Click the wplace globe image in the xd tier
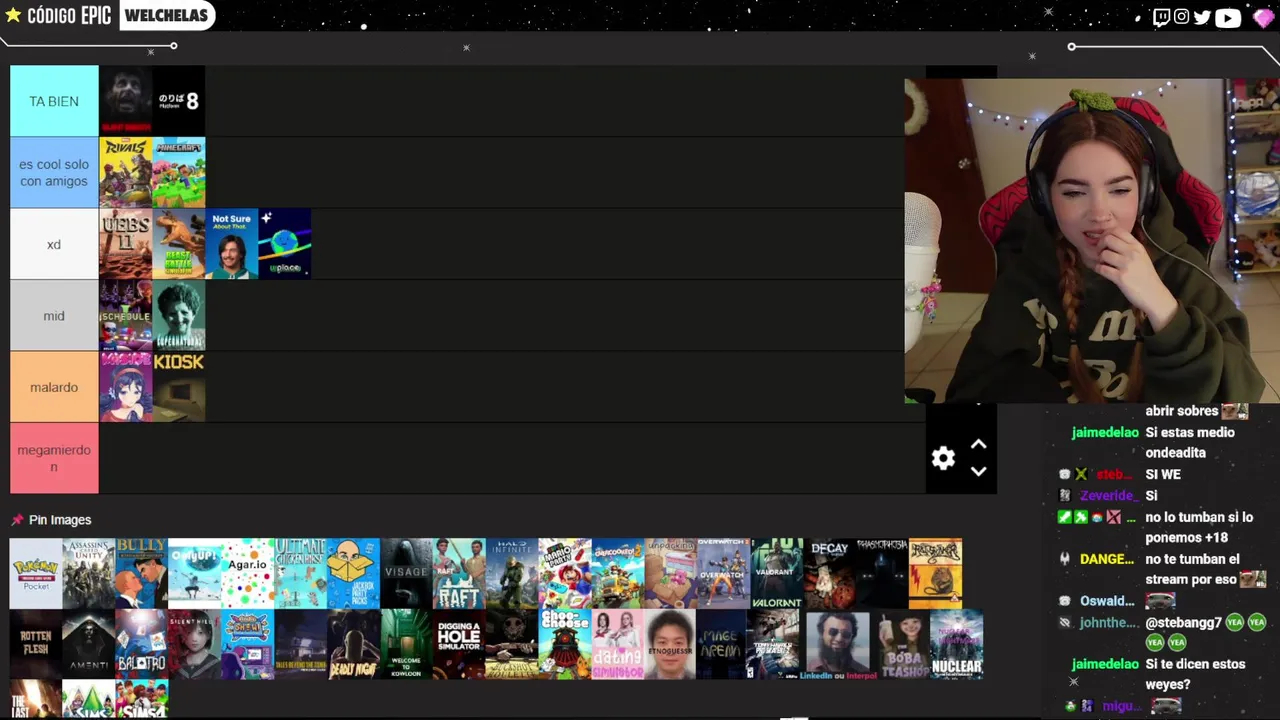Screen dimensions: 1280x720 pos(285,244)
